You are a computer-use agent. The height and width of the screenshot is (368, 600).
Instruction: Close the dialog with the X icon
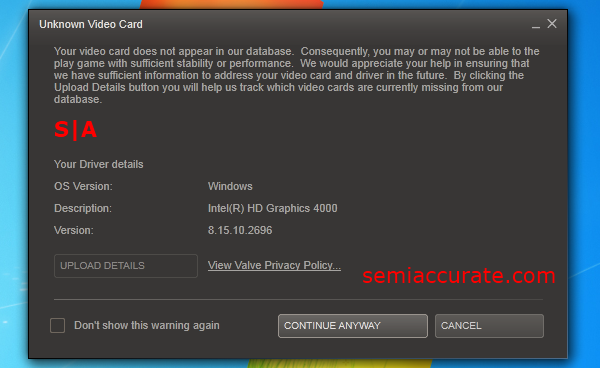point(552,24)
